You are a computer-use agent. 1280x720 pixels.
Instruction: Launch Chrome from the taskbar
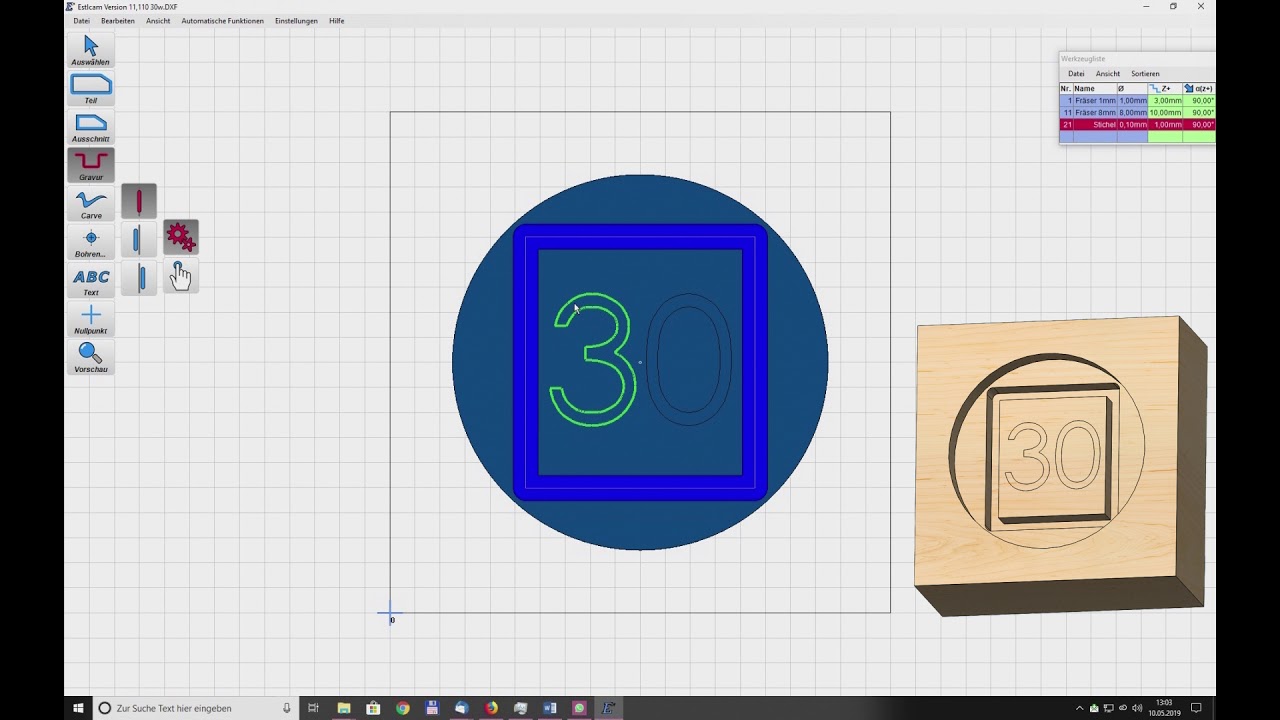(402, 708)
